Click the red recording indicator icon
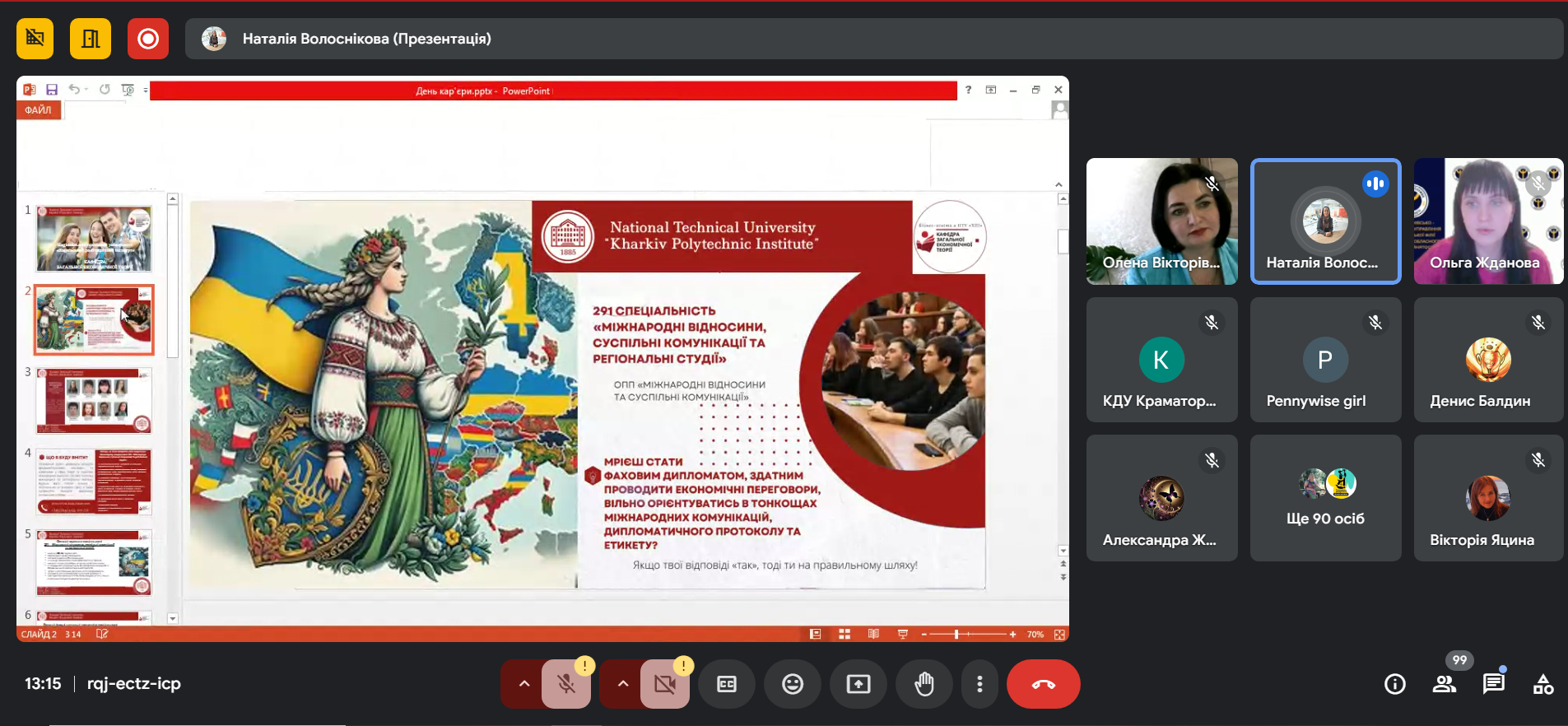1568x726 pixels. pyautogui.click(x=148, y=39)
